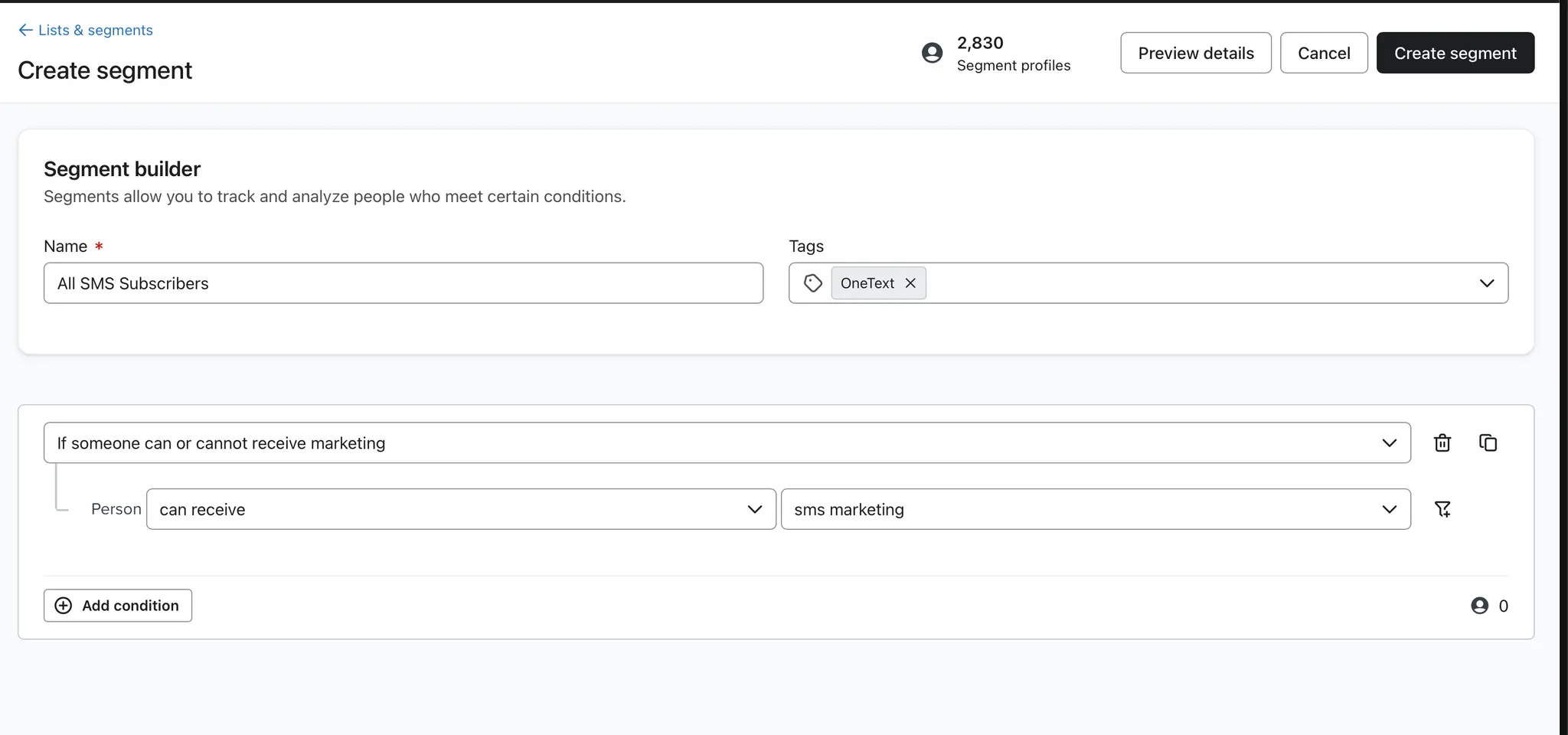Viewport: 1568px width, 735px height.
Task: Click the segment profiles person icon
Action: click(x=932, y=53)
